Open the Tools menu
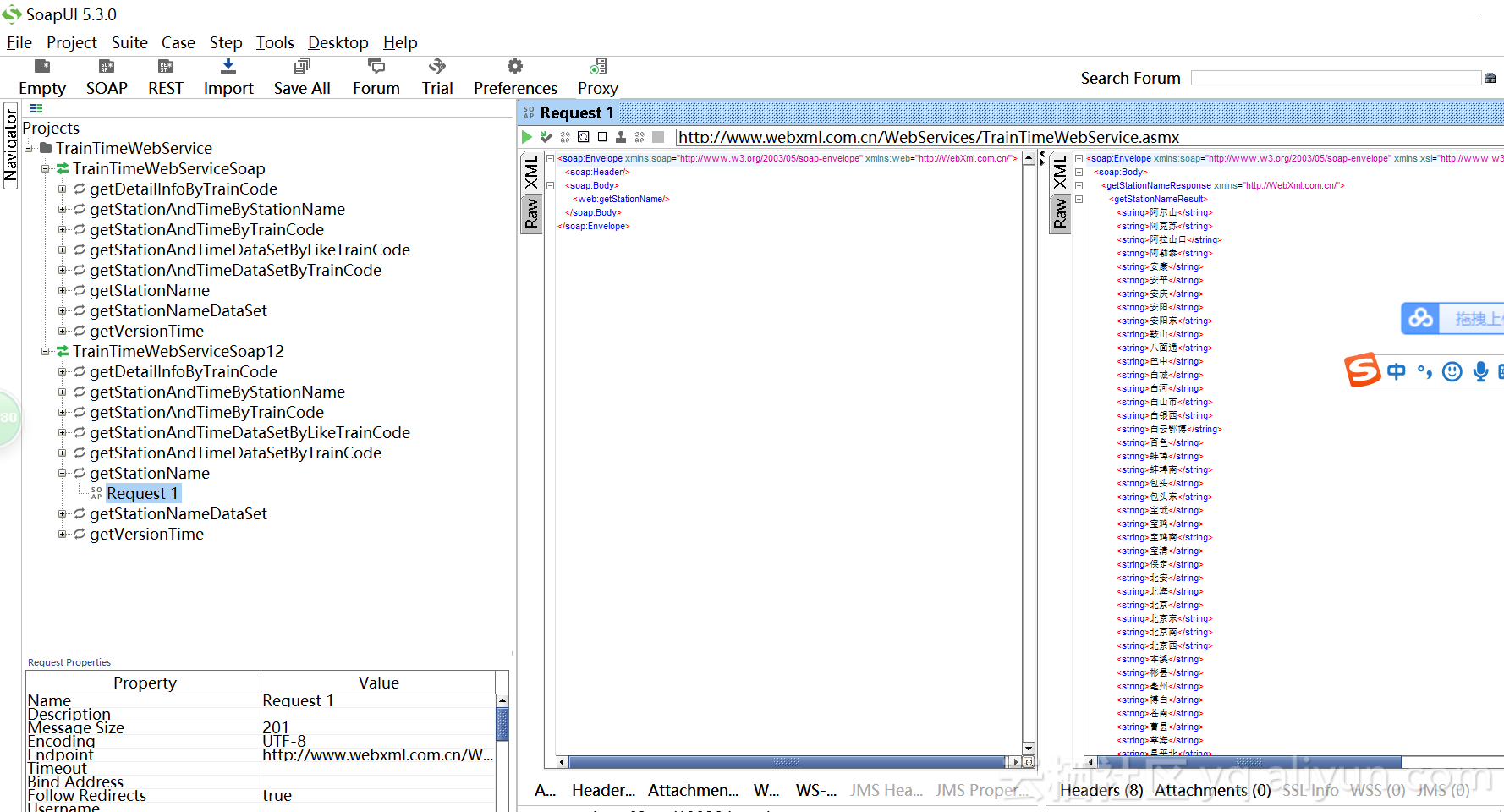 275,42
